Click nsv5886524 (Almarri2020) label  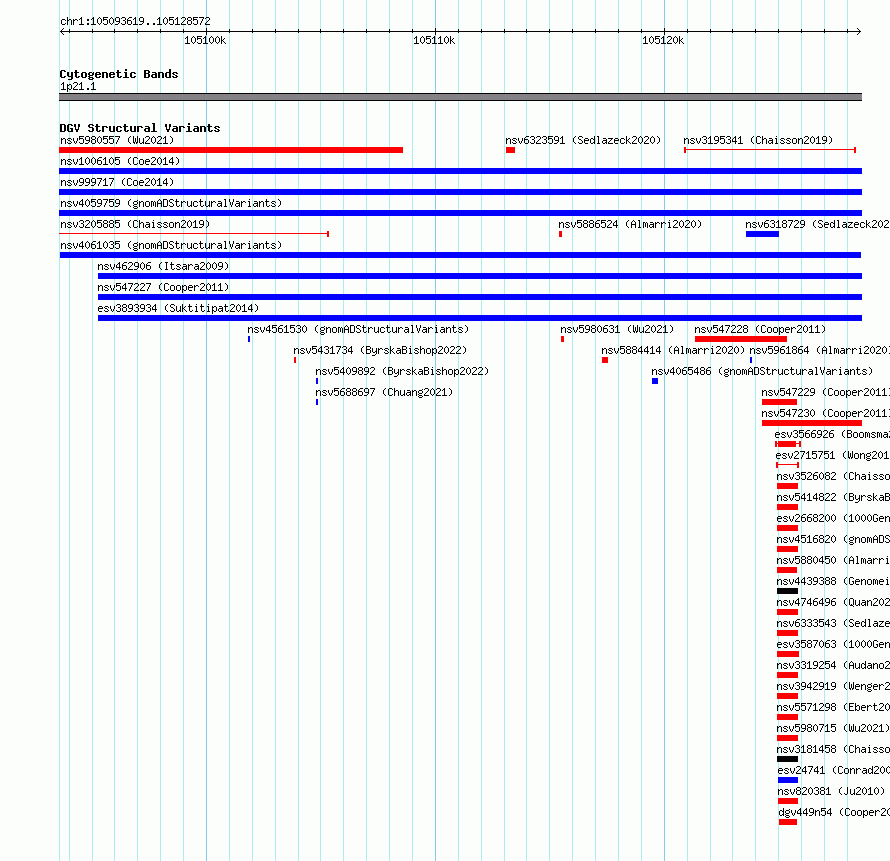pyautogui.click(x=630, y=224)
